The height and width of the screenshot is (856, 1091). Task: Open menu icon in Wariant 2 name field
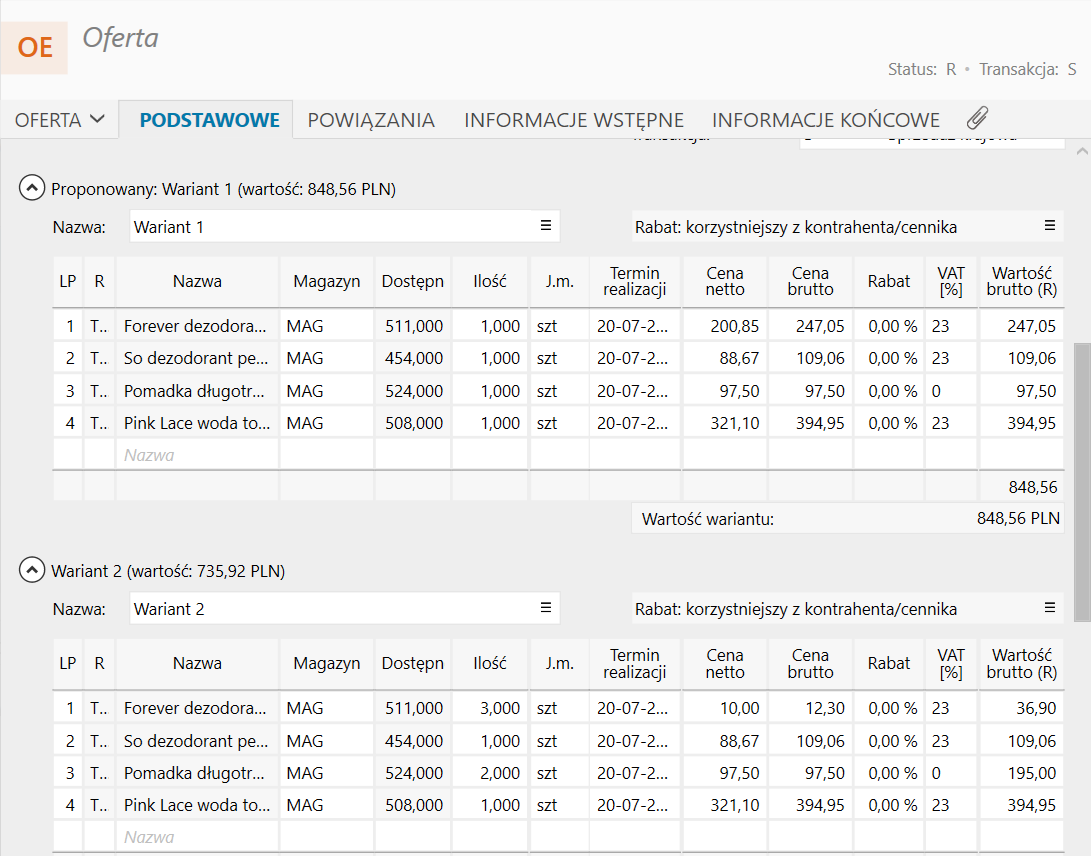pos(546,608)
